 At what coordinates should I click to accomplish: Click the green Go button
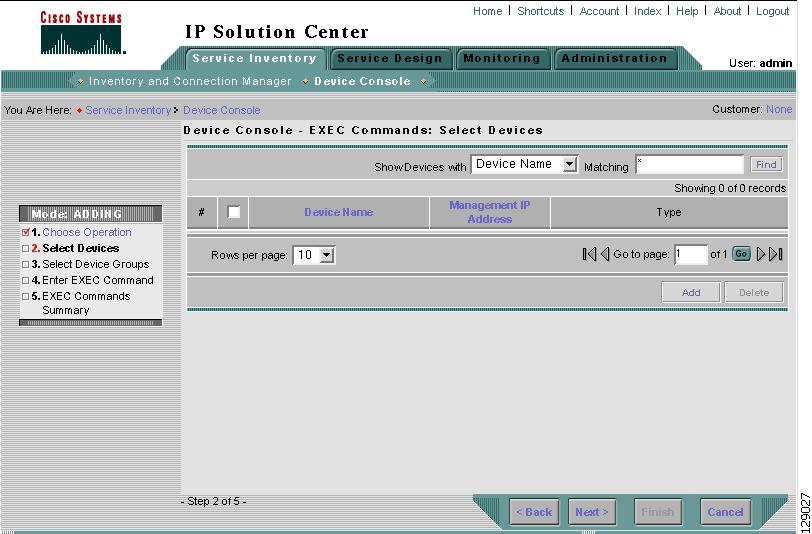pos(741,254)
